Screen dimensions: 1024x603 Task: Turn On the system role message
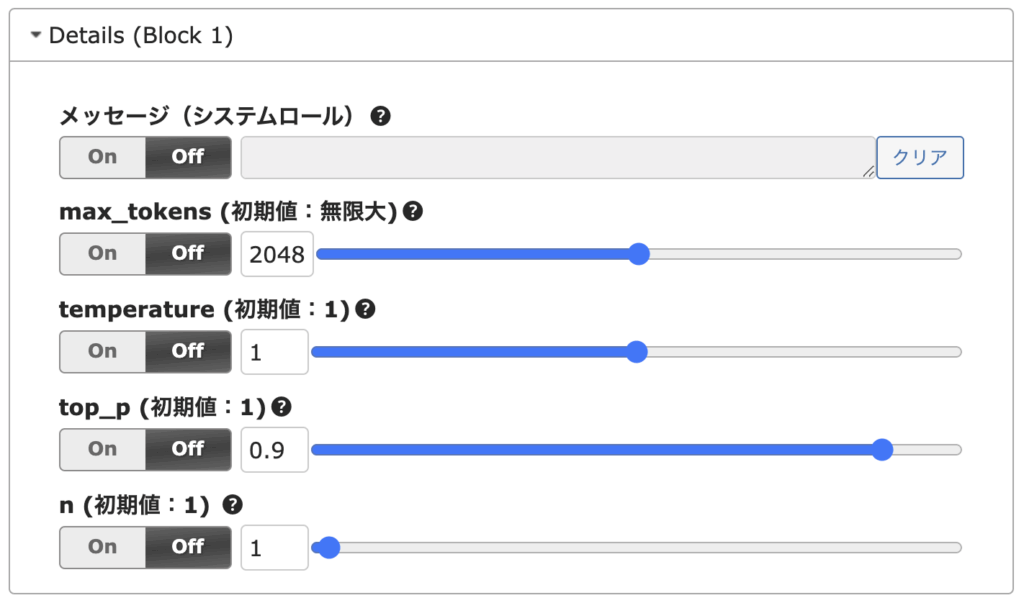pos(103,157)
